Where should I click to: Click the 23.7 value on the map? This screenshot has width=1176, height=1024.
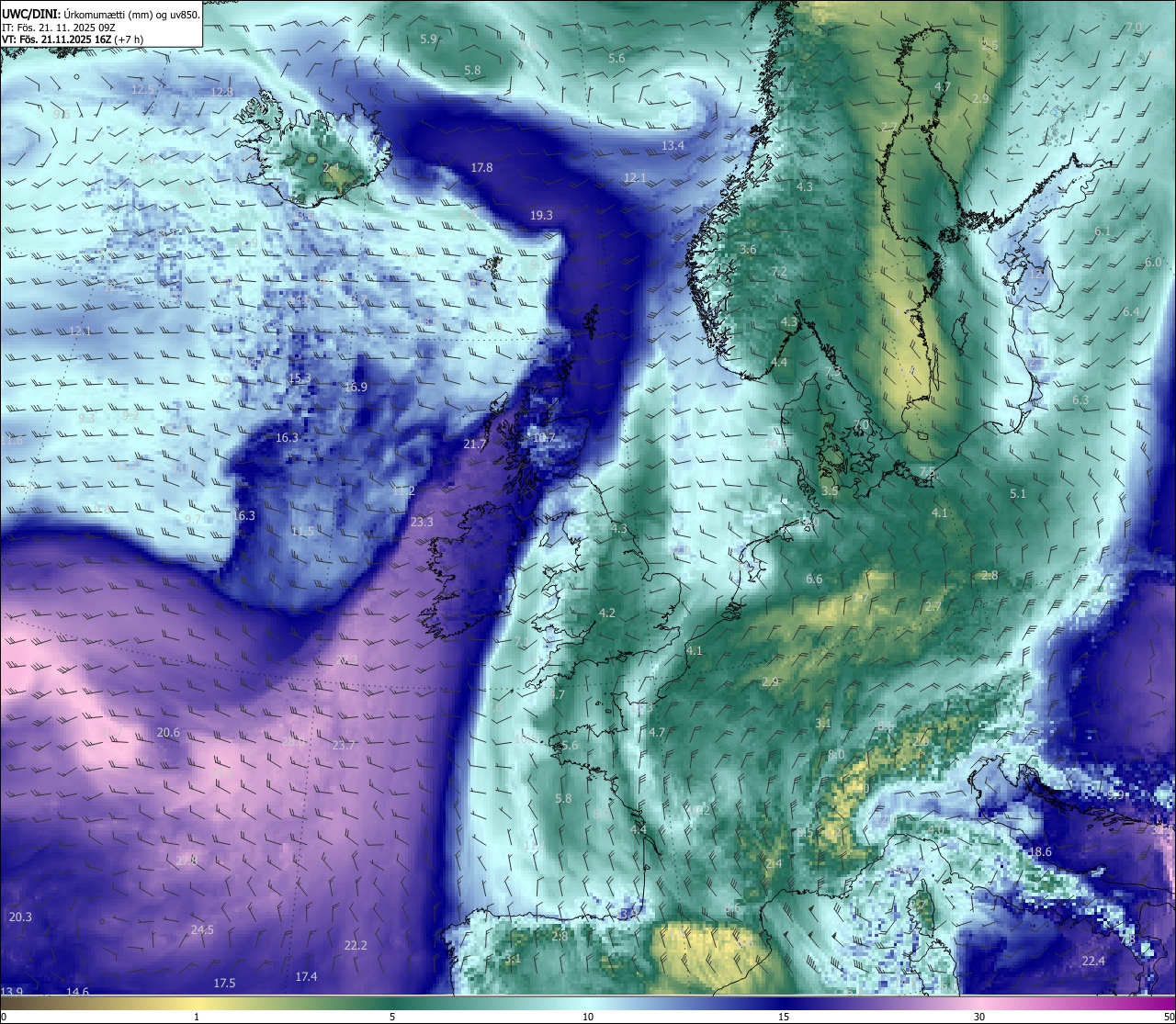pyautogui.click(x=344, y=746)
